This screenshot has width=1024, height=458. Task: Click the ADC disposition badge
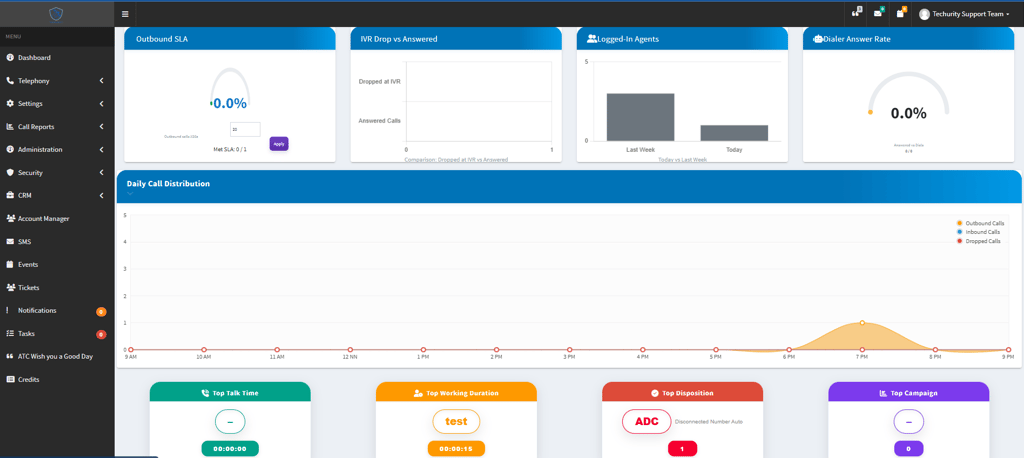(647, 421)
